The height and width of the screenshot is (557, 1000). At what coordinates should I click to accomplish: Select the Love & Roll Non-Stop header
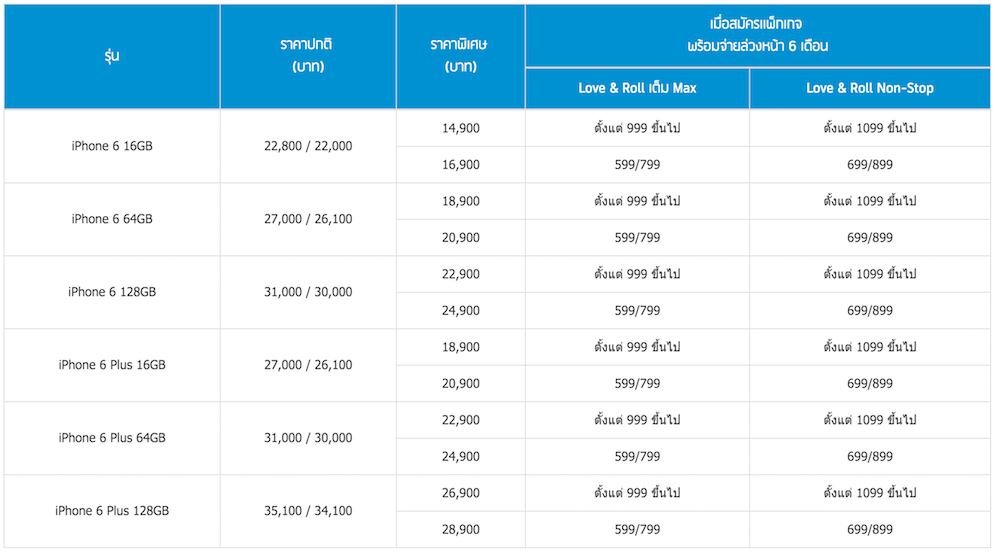(x=870, y=88)
